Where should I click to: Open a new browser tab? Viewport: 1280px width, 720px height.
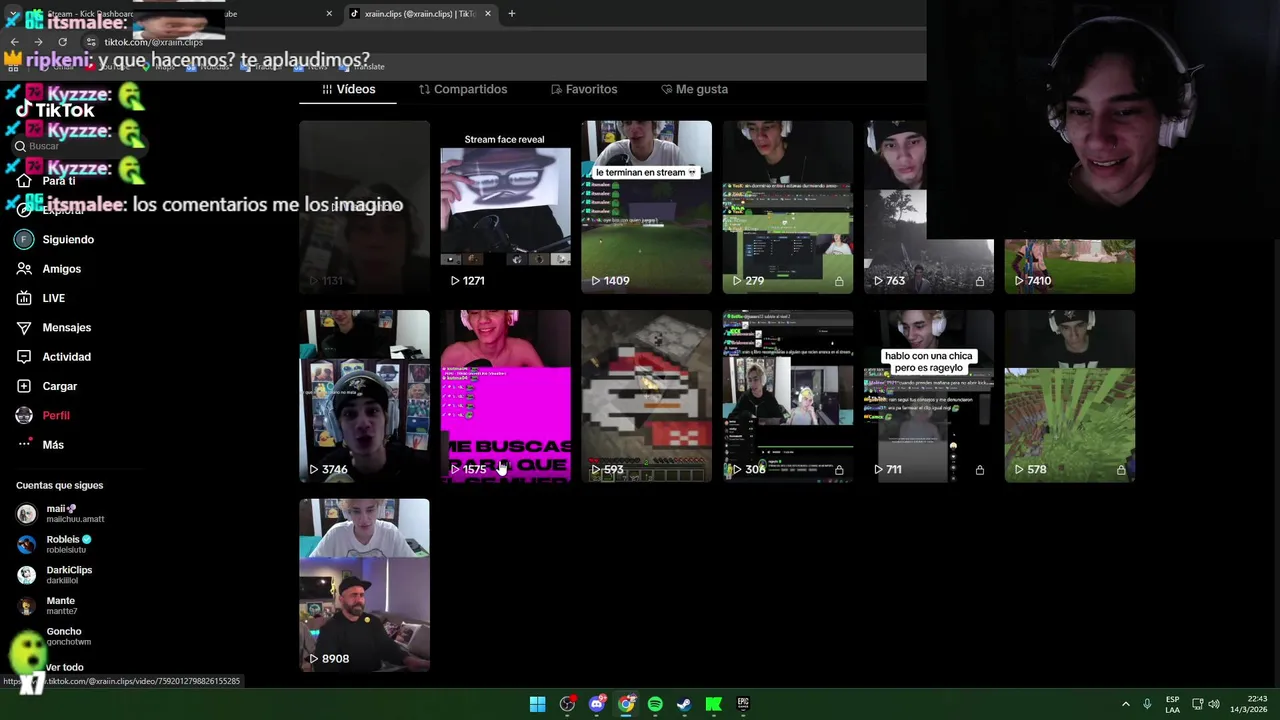point(511,14)
